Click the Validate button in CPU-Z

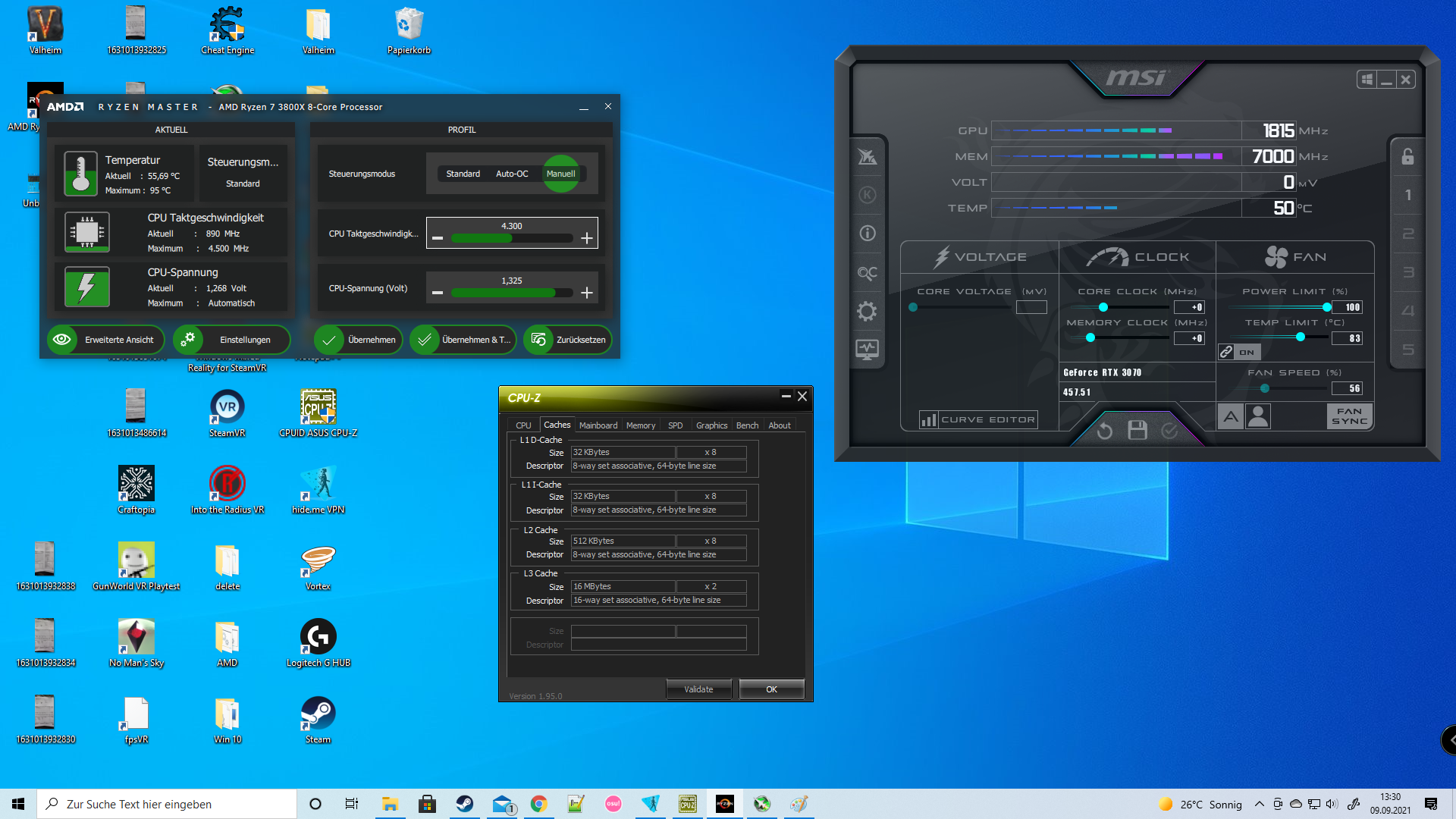point(698,689)
